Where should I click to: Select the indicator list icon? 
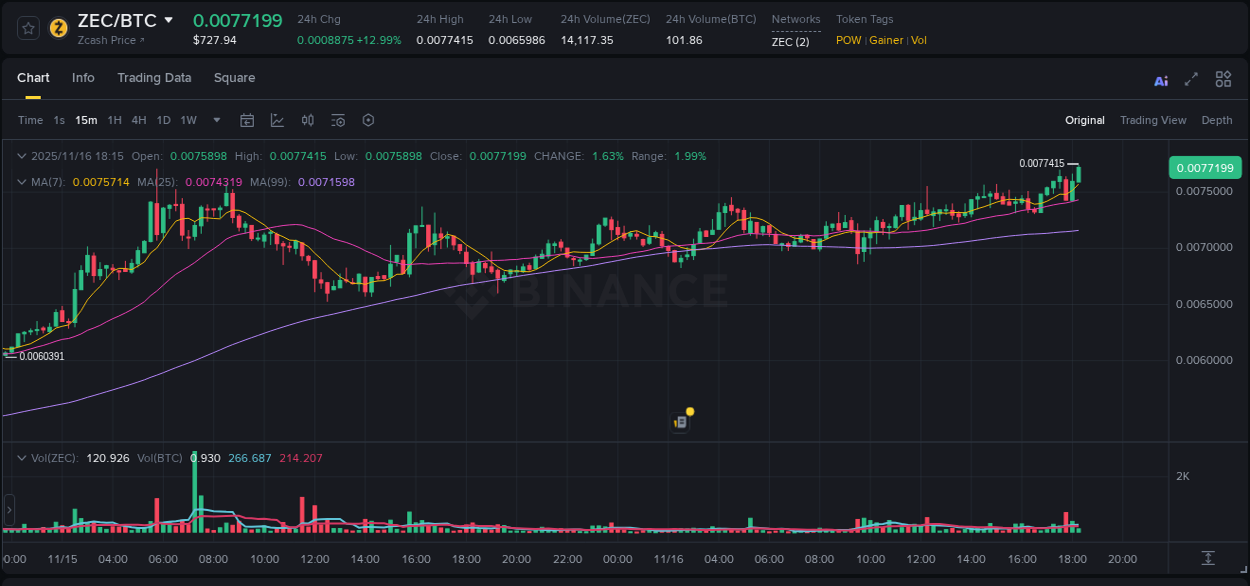coord(337,120)
